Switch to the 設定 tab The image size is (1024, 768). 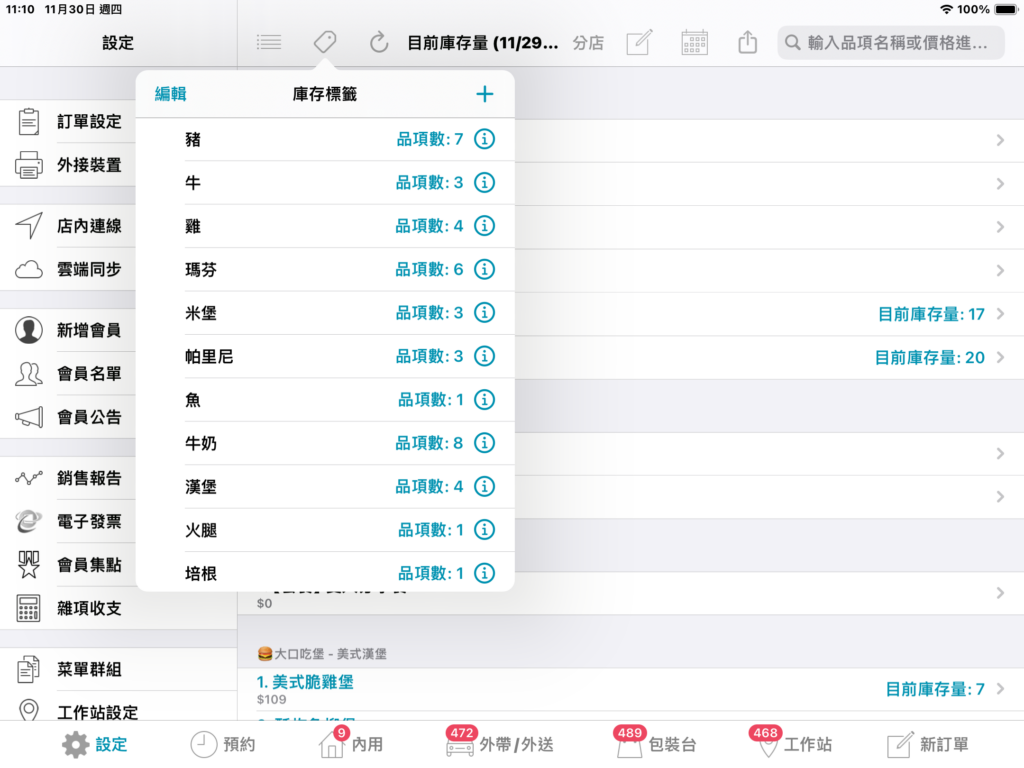[95, 744]
